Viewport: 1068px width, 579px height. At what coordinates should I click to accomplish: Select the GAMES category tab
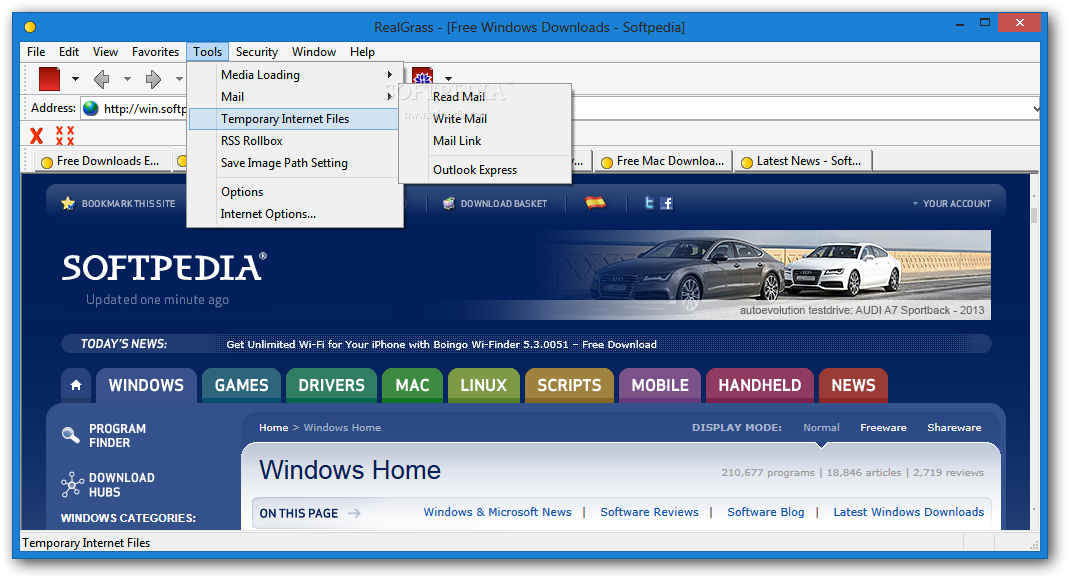click(242, 386)
